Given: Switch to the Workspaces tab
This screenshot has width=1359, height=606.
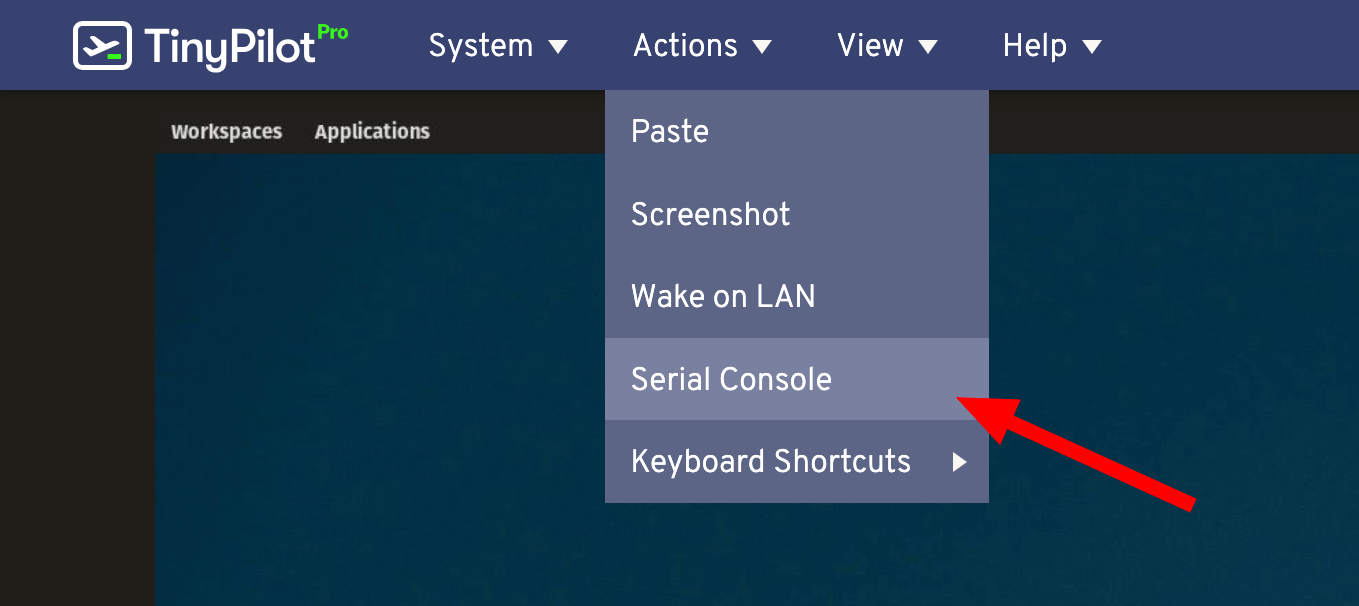Looking at the screenshot, I should coord(226,131).
